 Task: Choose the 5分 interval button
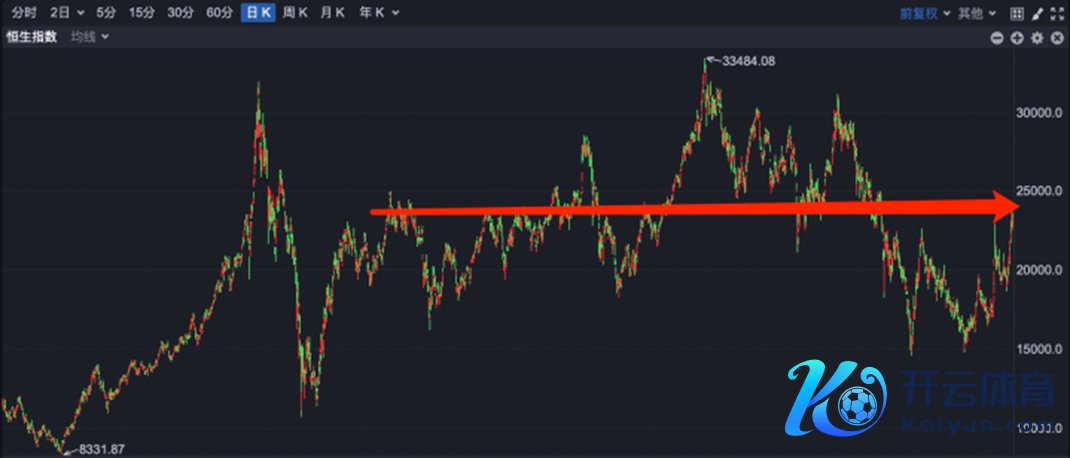point(105,13)
